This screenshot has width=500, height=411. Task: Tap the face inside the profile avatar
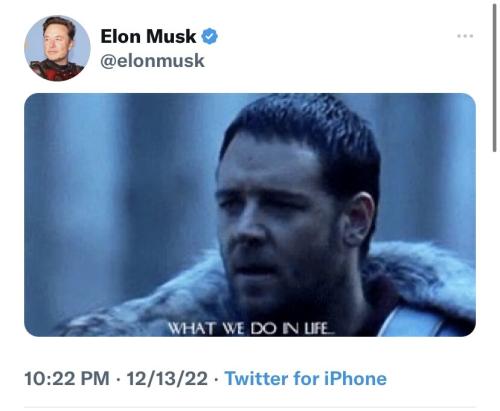55,42
